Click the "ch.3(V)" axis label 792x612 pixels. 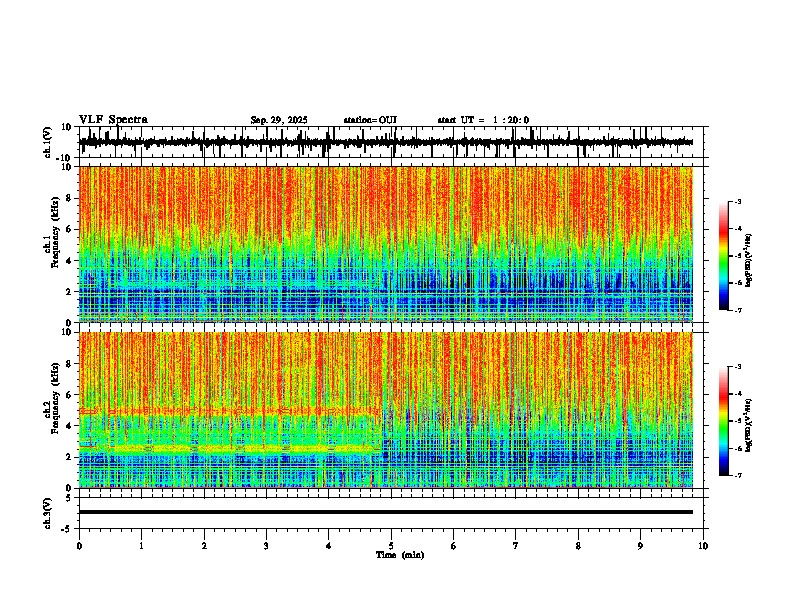tap(48, 513)
